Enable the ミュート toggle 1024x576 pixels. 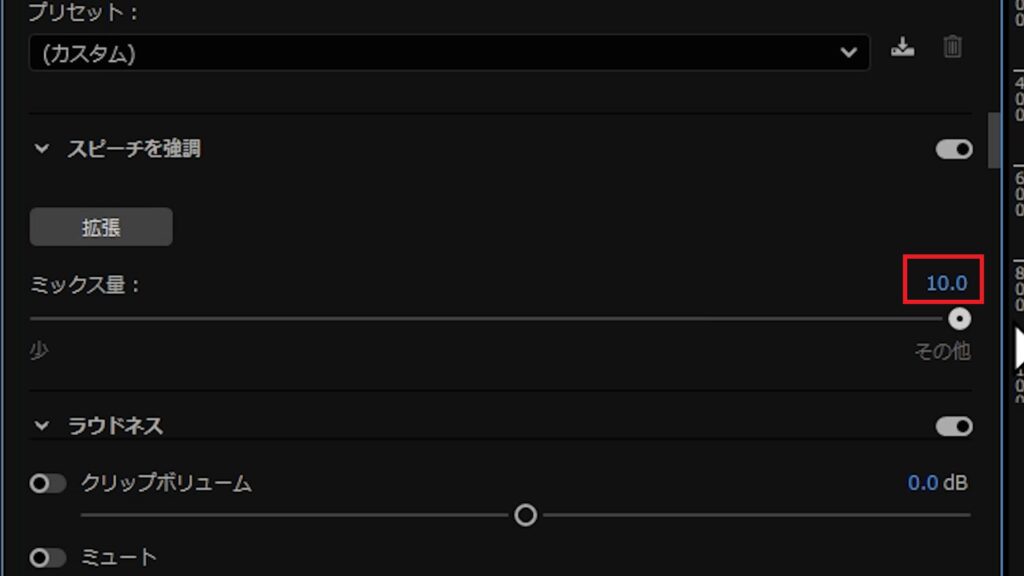[47, 558]
